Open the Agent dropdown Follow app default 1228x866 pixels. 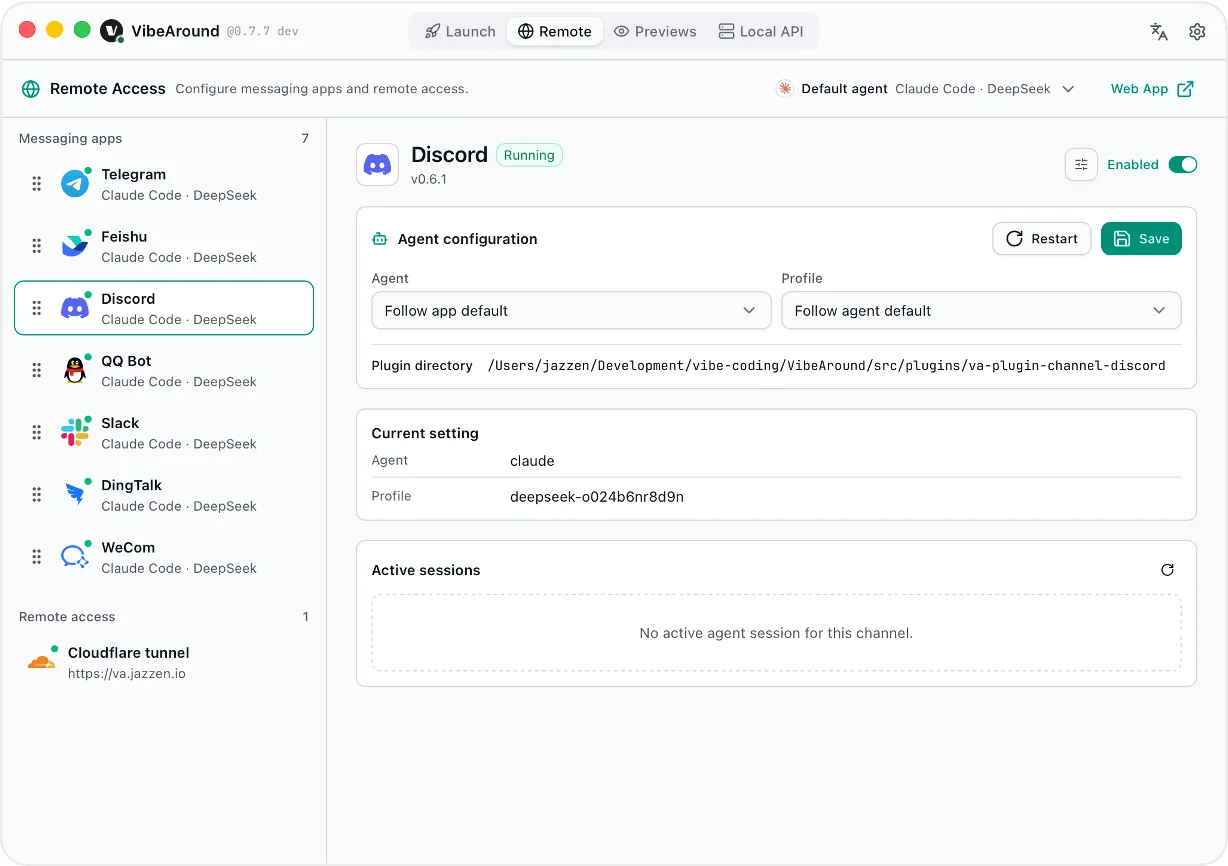click(x=571, y=311)
